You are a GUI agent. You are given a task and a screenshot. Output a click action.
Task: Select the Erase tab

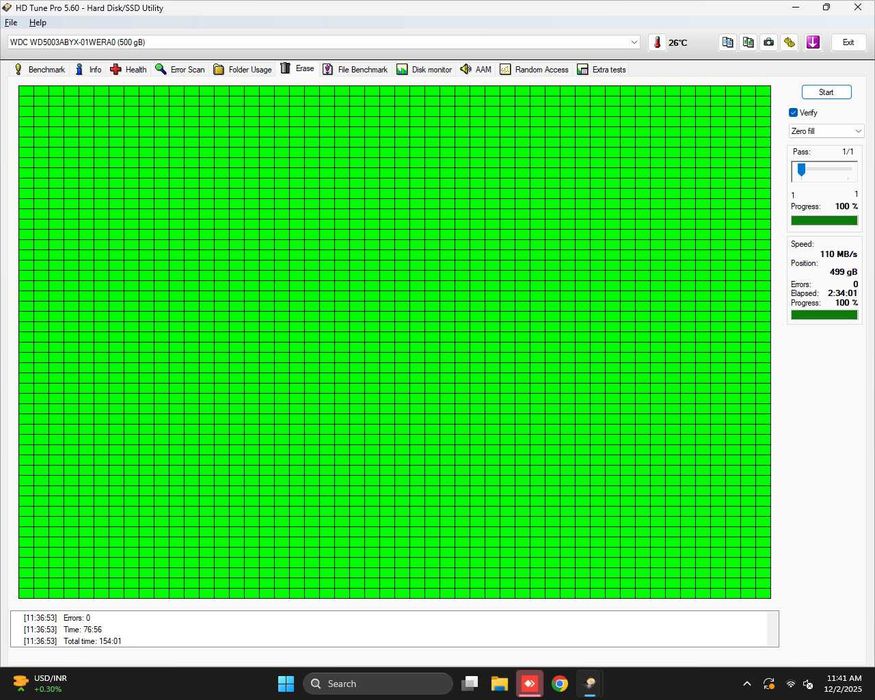pyautogui.click(x=297, y=68)
